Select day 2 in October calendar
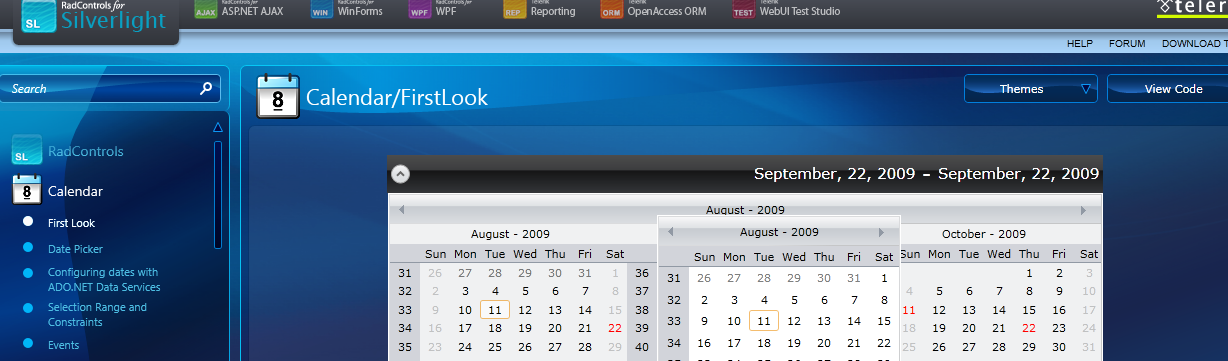The width and height of the screenshot is (1228, 361). (1059, 273)
